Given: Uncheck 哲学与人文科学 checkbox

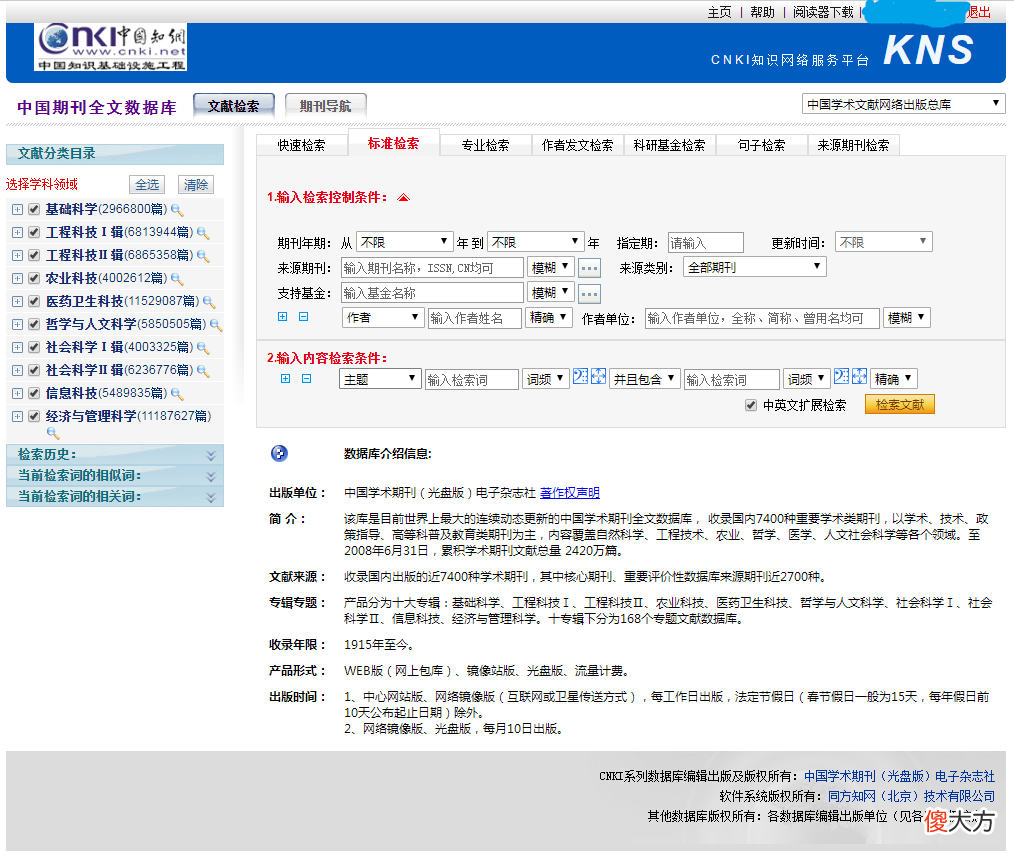Looking at the screenshot, I should (34, 324).
